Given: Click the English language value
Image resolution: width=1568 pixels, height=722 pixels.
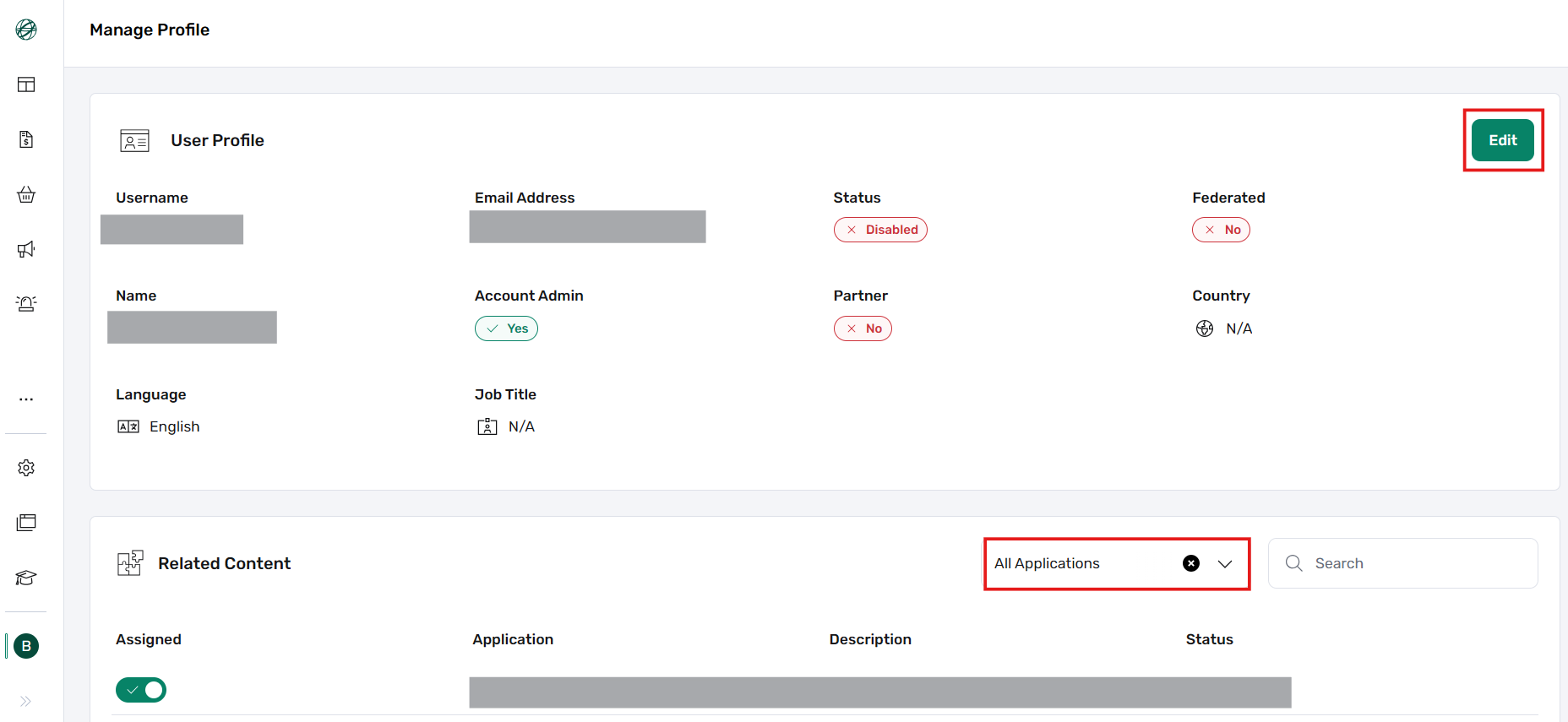Looking at the screenshot, I should point(175,426).
